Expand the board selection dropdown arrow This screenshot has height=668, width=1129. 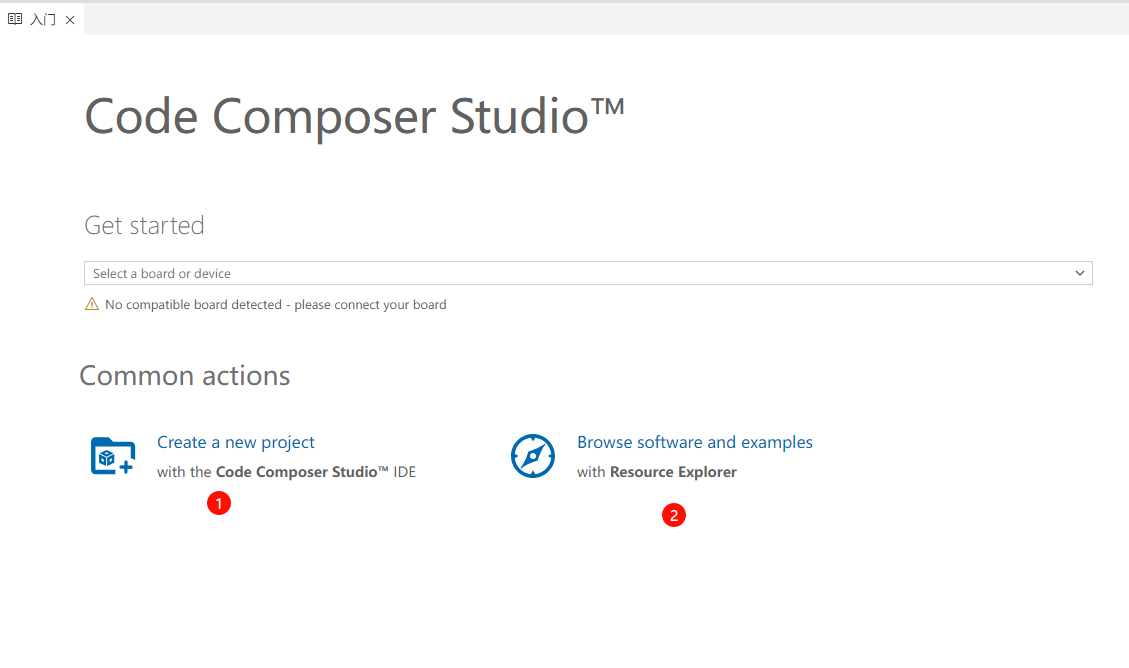pyautogui.click(x=1079, y=273)
